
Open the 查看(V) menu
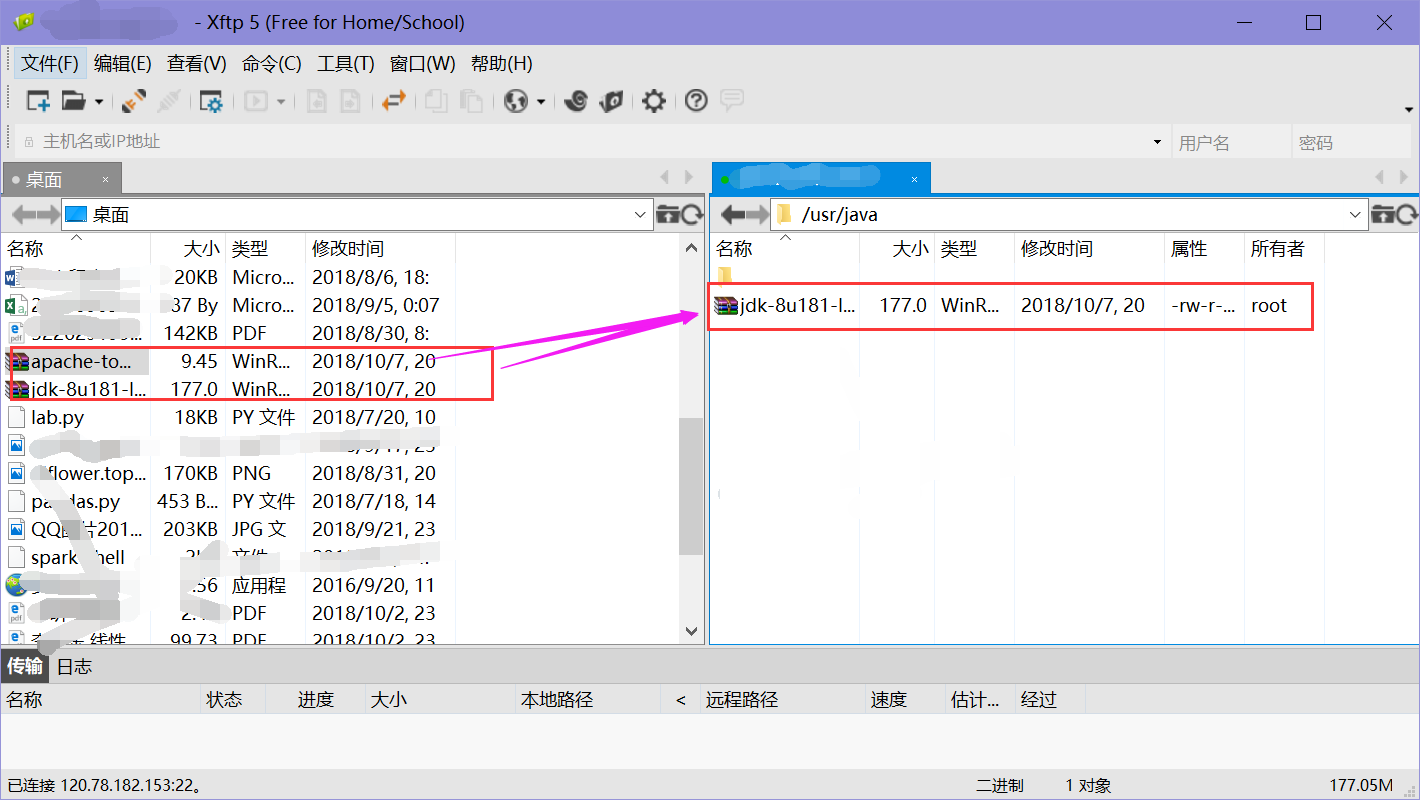tap(197, 64)
